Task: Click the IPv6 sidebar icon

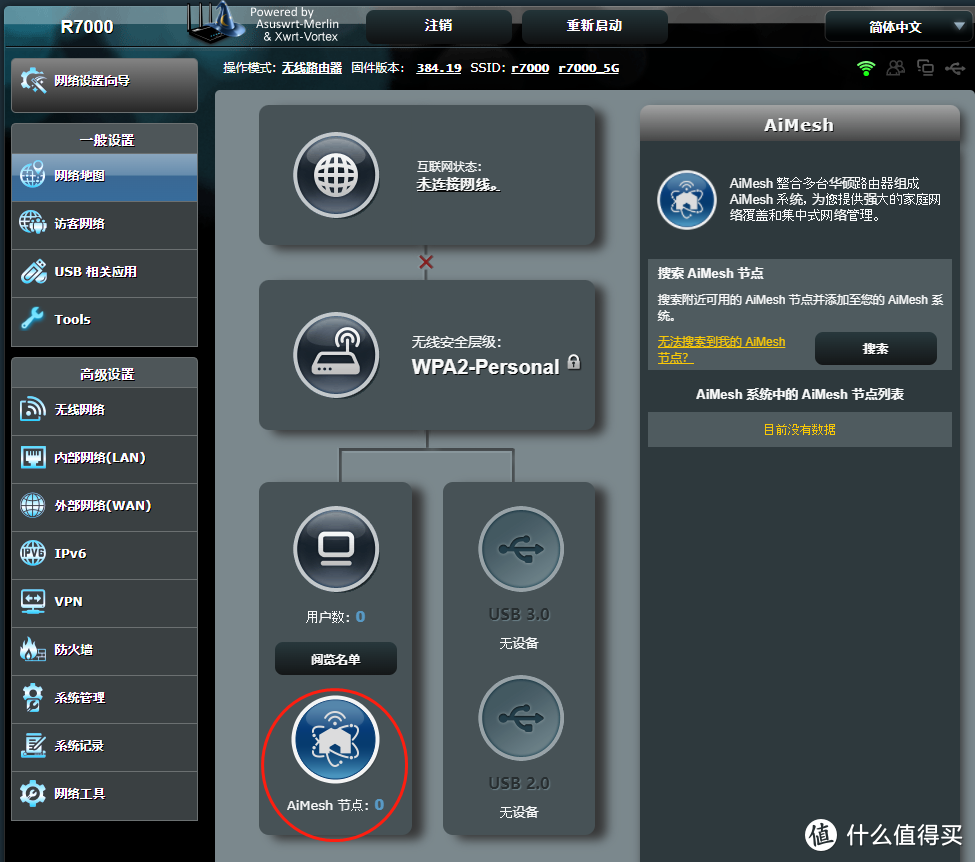Action: [x=33, y=555]
